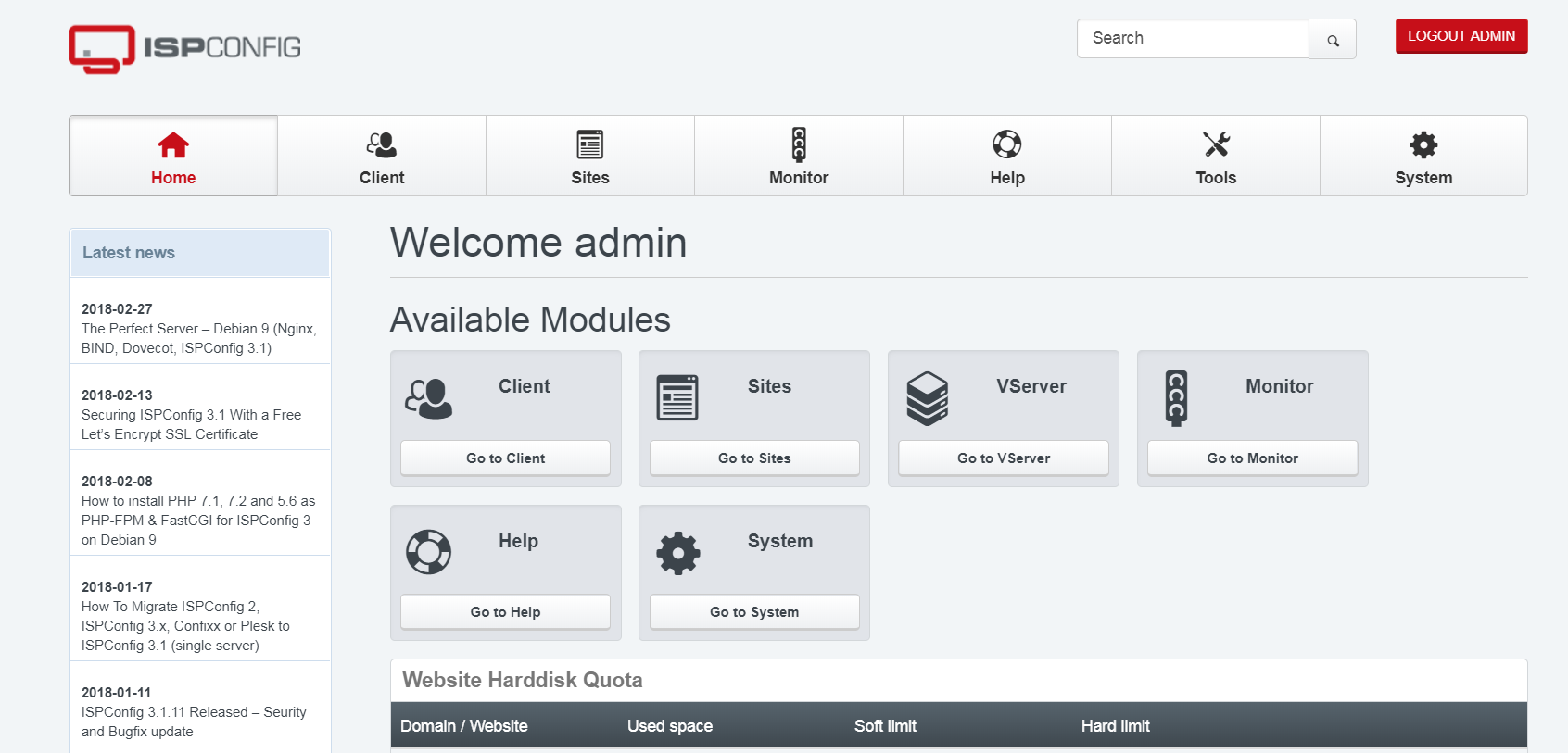Click the Soft limit column header
The width and height of the screenshot is (1568, 753).
tap(885, 726)
